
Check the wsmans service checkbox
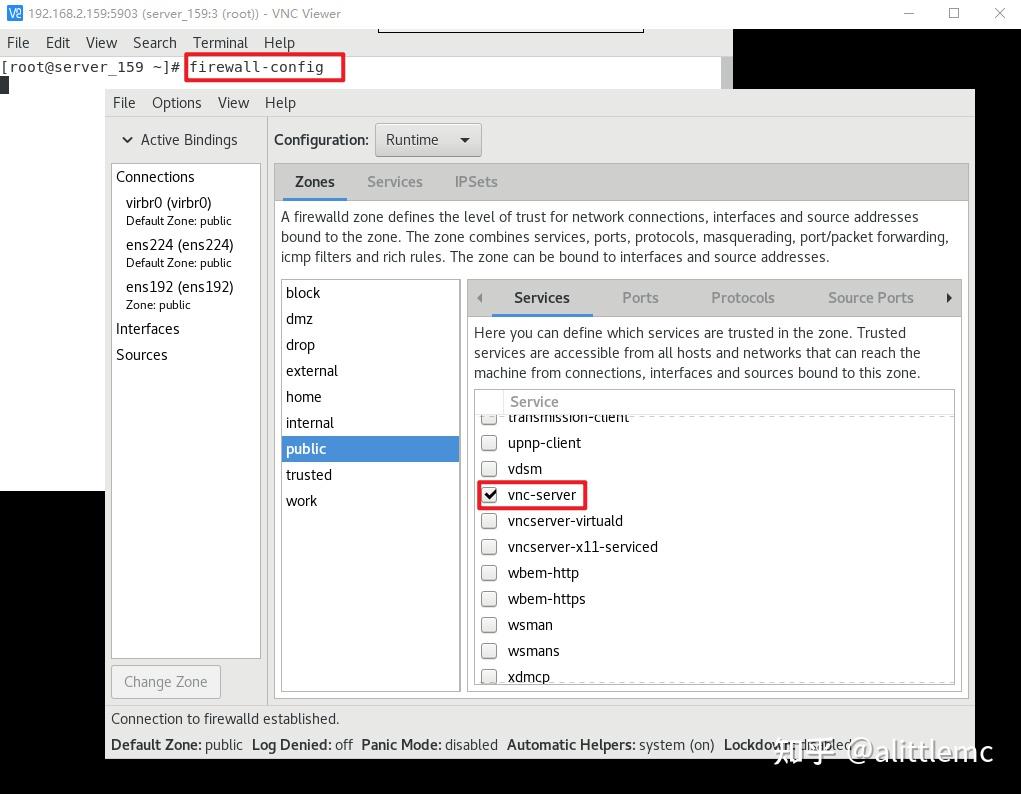tap(489, 651)
